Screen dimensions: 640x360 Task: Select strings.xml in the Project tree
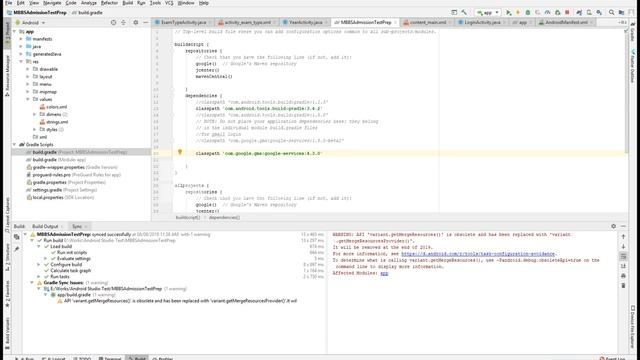(x=57, y=122)
